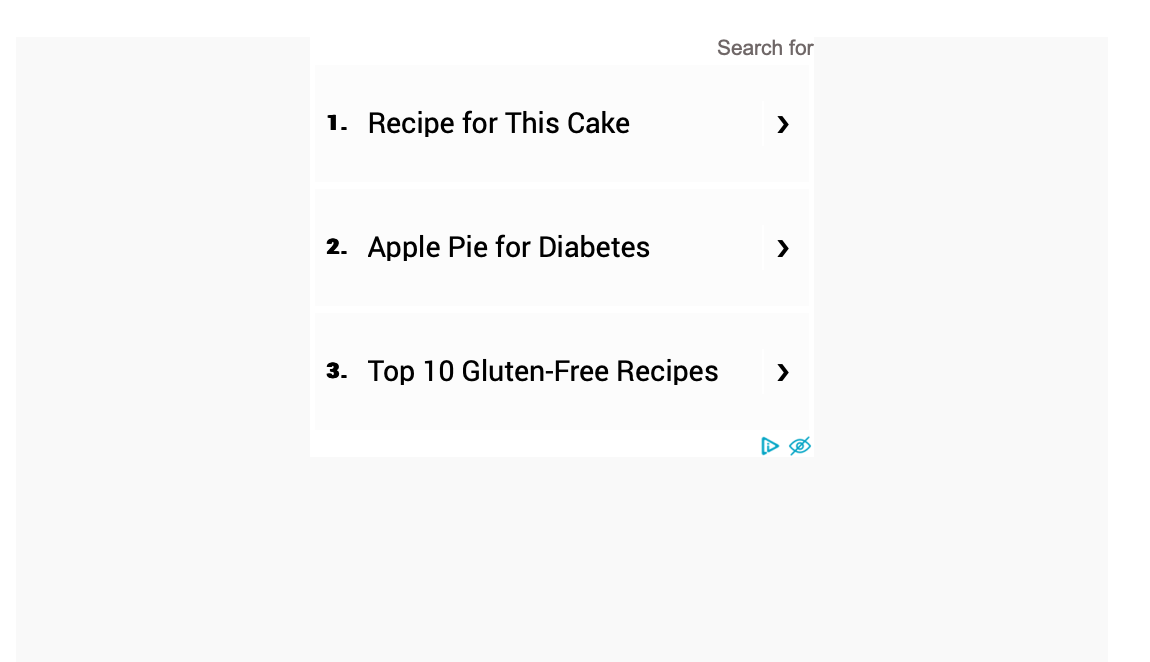Viewport: 1150px width, 662px height.
Task: Click the arrow beside Recipe for This Cake
Action: pos(783,124)
